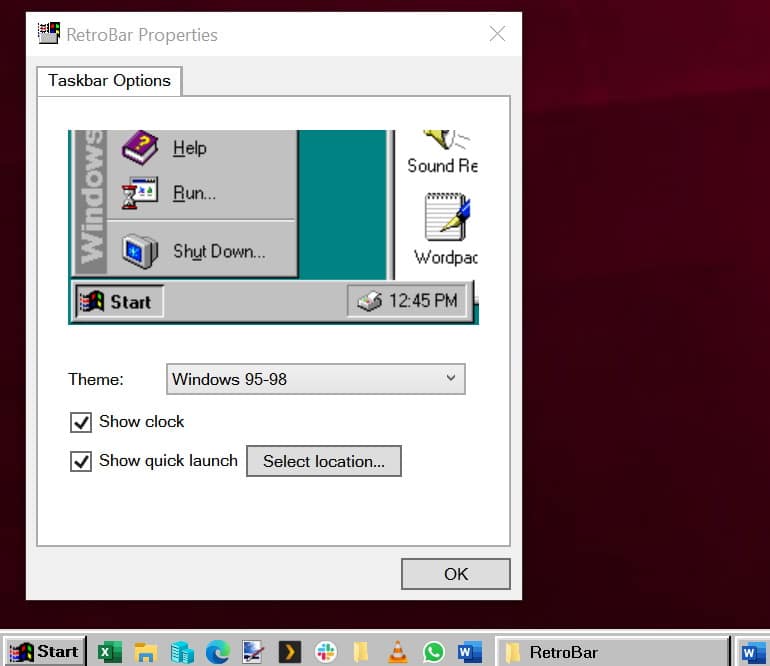Screen dimensions: 770x666
Task: Uncheck the Show clock checkbox
Action: (82, 422)
